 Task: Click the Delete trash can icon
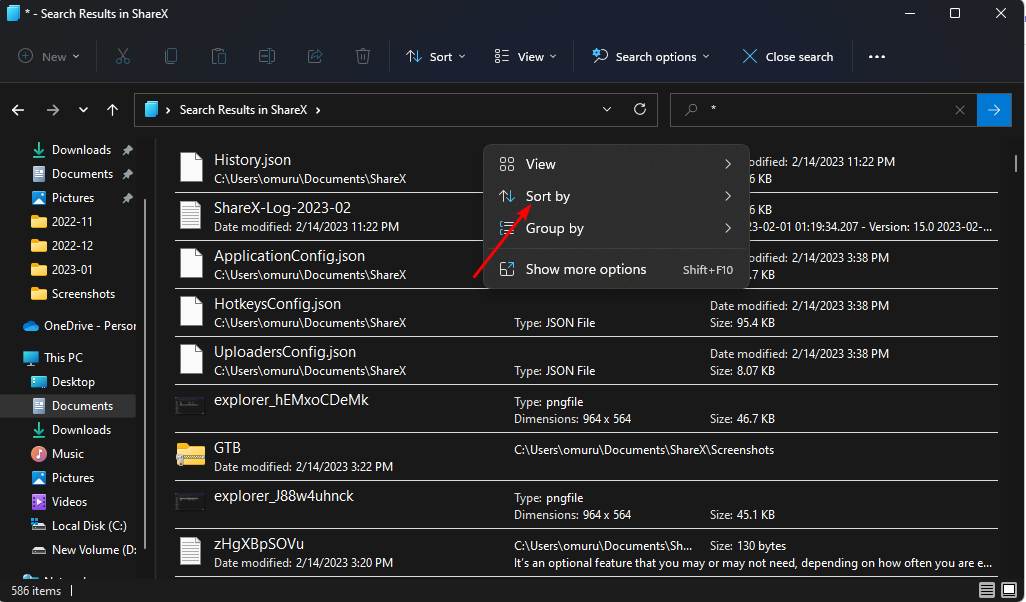tap(363, 57)
